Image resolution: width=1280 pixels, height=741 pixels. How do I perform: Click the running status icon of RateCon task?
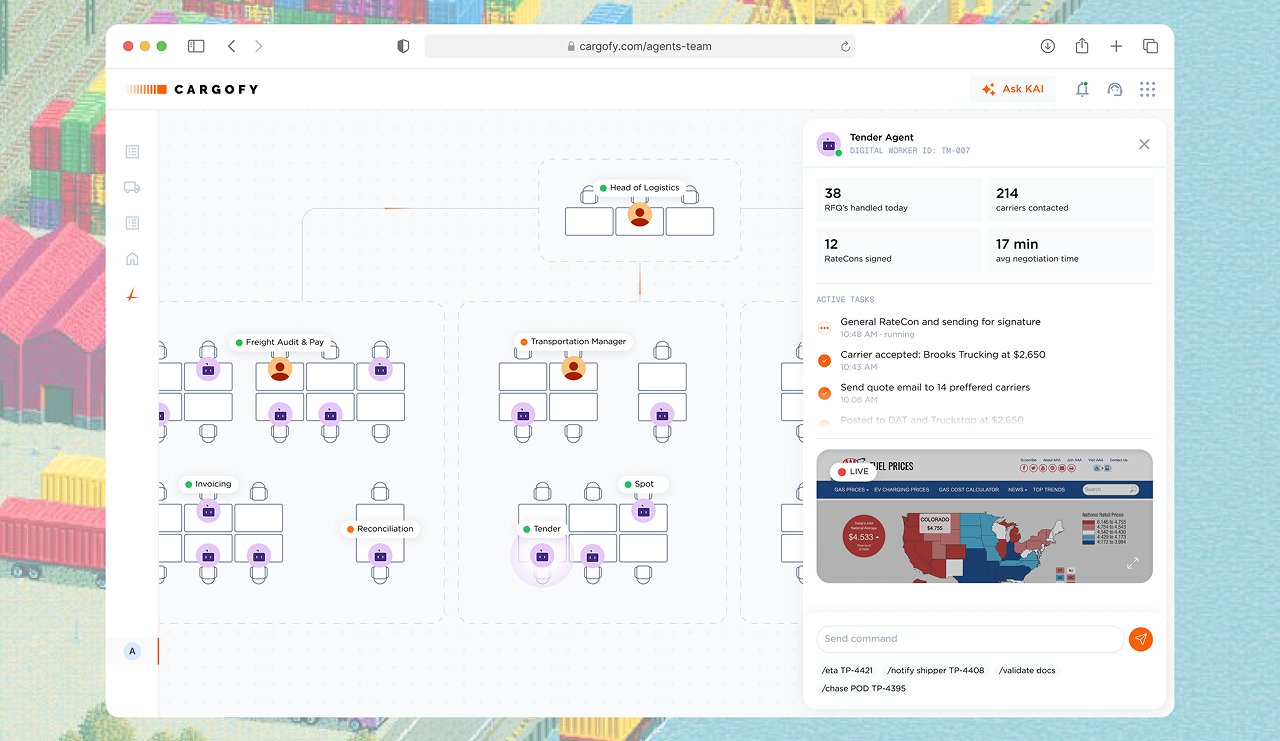(x=825, y=328)
